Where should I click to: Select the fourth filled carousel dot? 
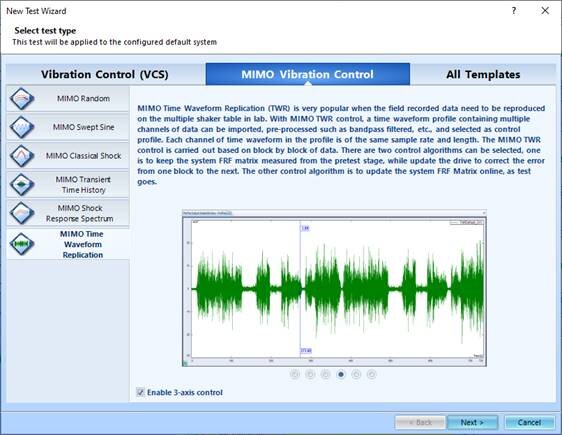click(341, 374)
